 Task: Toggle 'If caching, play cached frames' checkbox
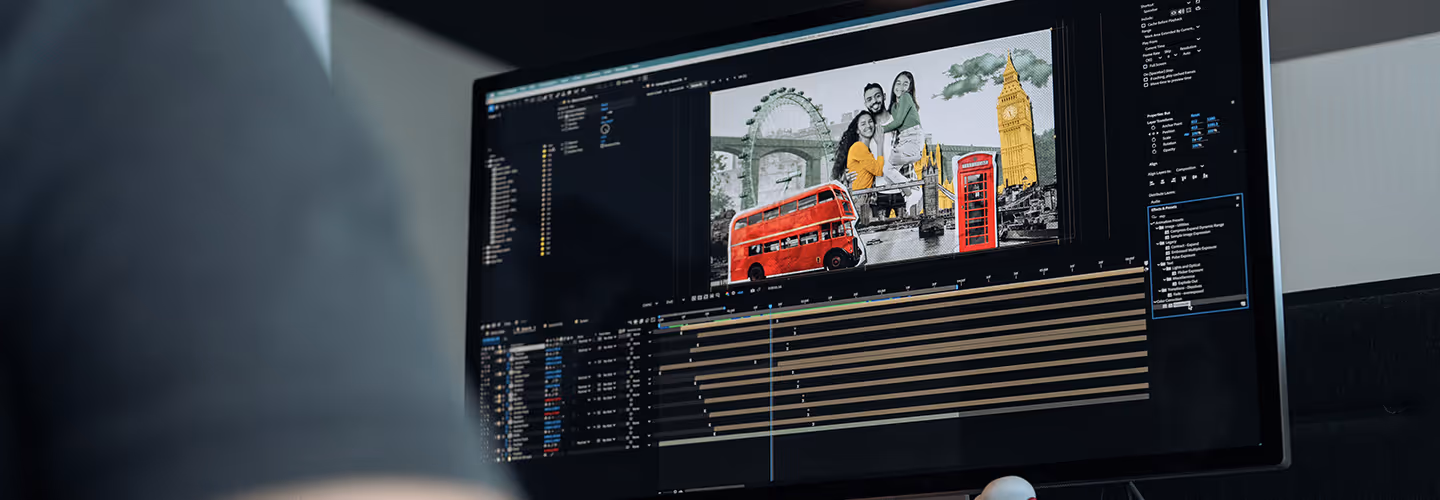coord(1146,79)
